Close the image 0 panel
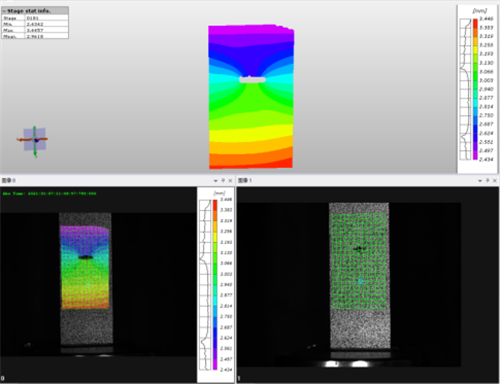The width and height of the screenshot is (500, 384). tap(230, 181)
